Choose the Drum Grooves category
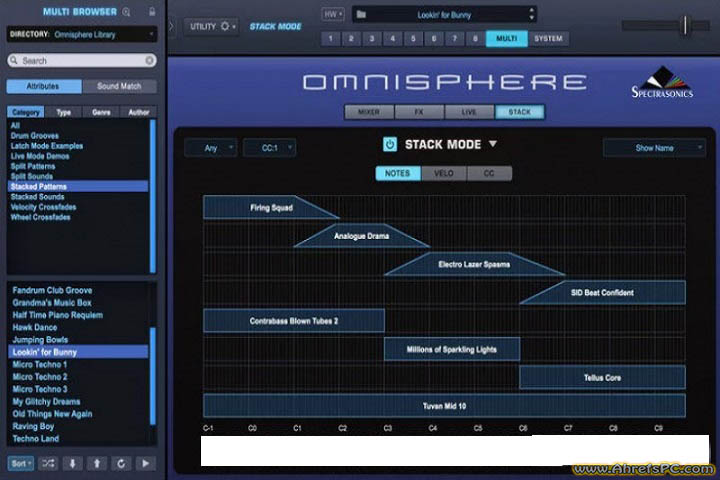This screenshot has width=720, height=480. coord(78,136)
